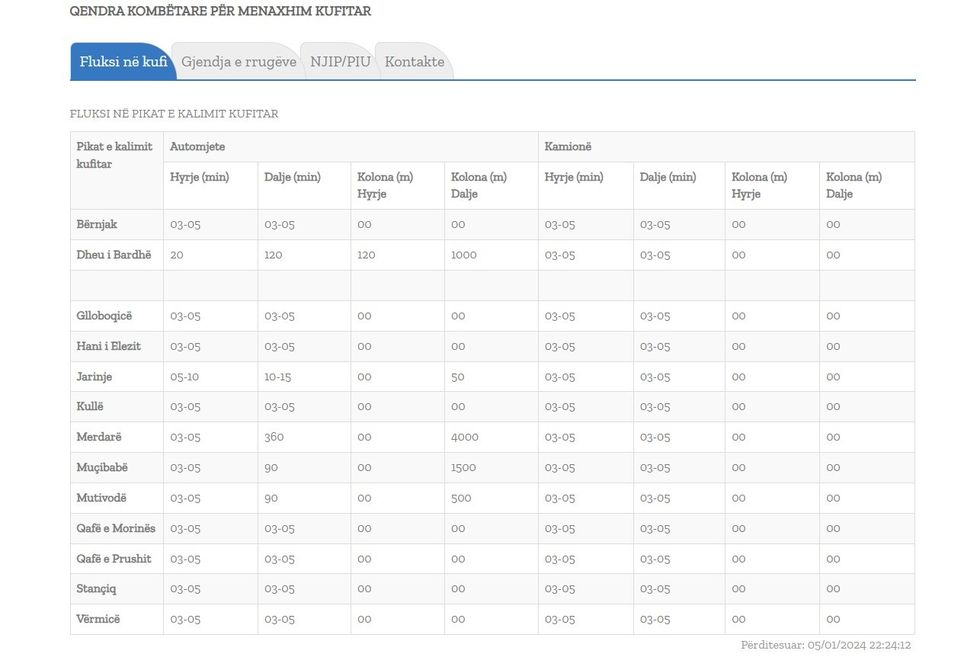
Task: Click the Kamionë column group header
Action: 567,147
